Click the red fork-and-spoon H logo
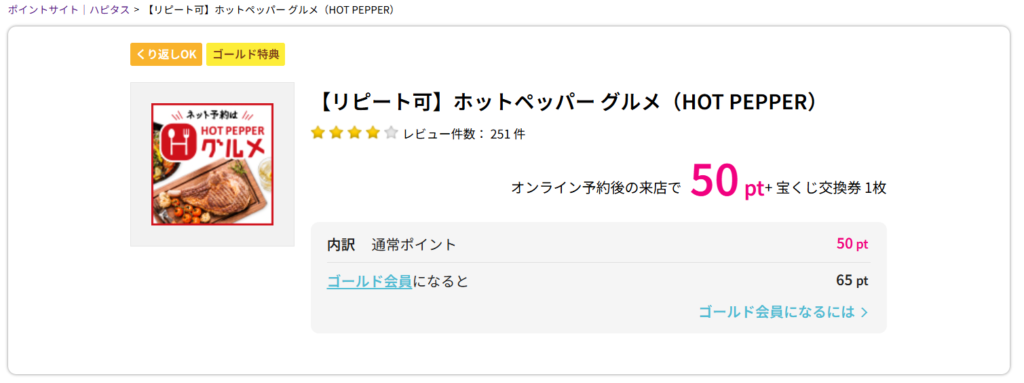 point(175,140)
